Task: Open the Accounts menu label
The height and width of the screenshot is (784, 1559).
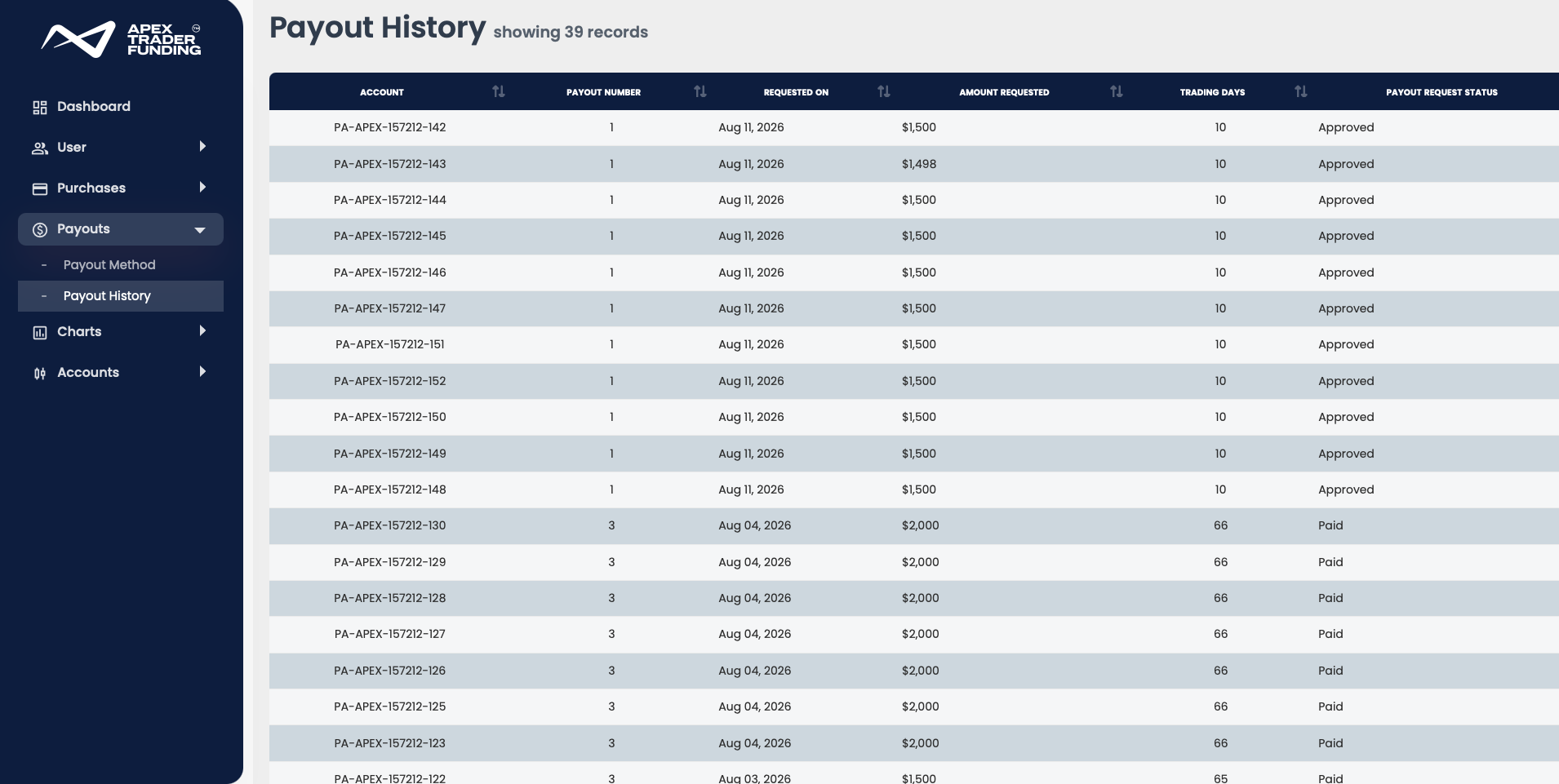Action: [x=88, y=373]
